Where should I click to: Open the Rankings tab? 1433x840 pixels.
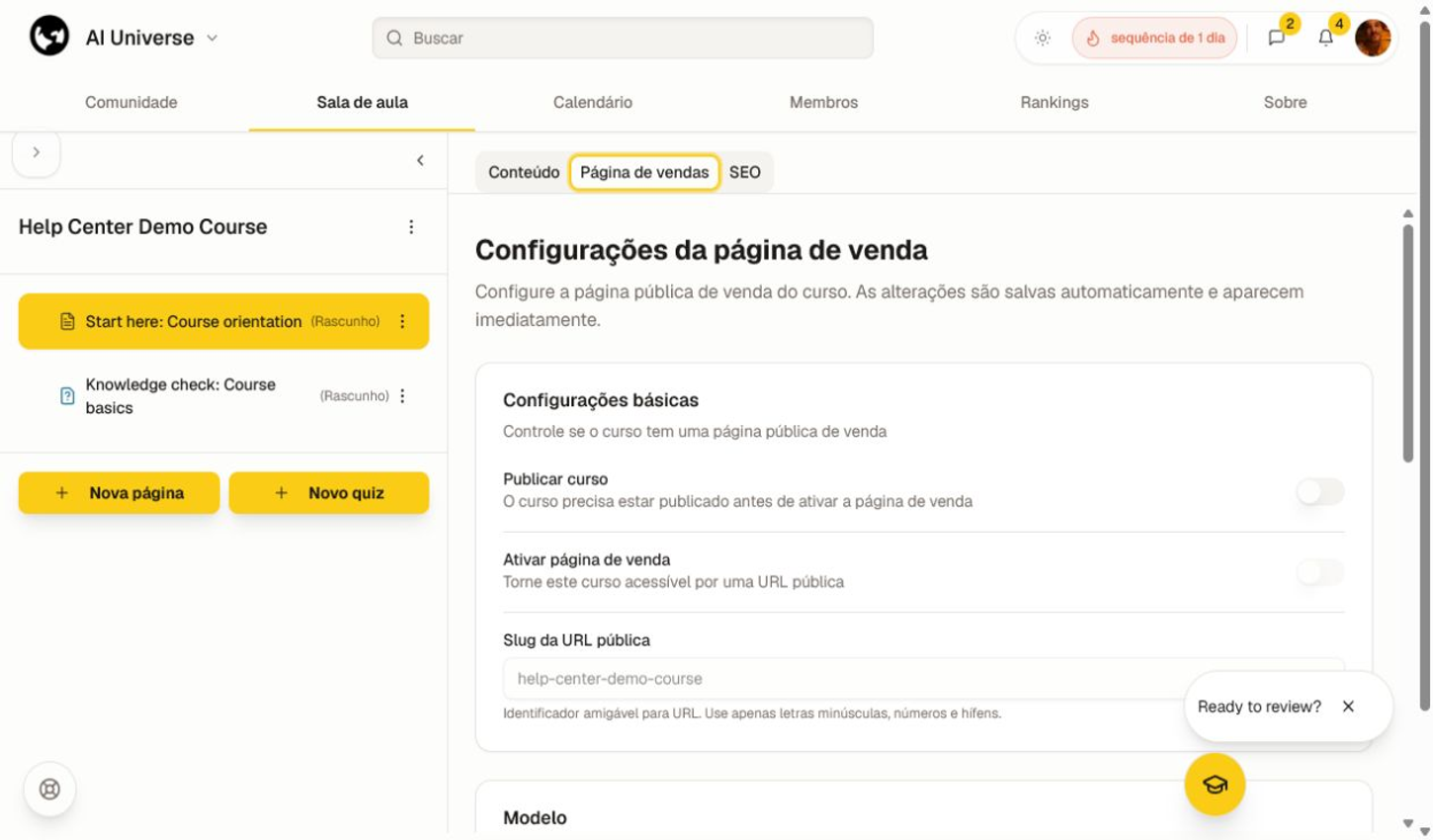(x=1054, y=102)
